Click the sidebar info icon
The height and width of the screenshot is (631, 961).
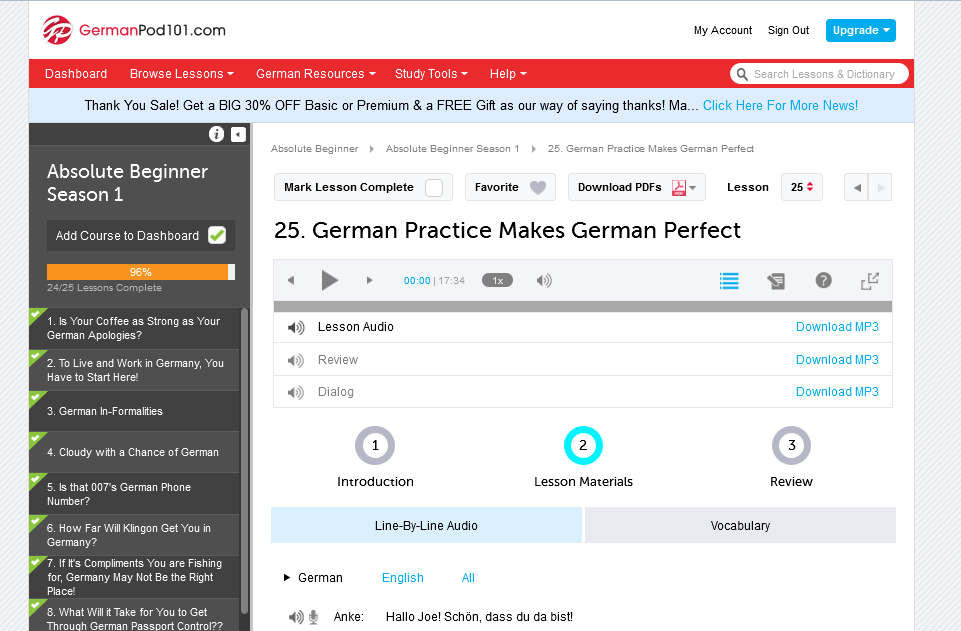tap(216, 133)
